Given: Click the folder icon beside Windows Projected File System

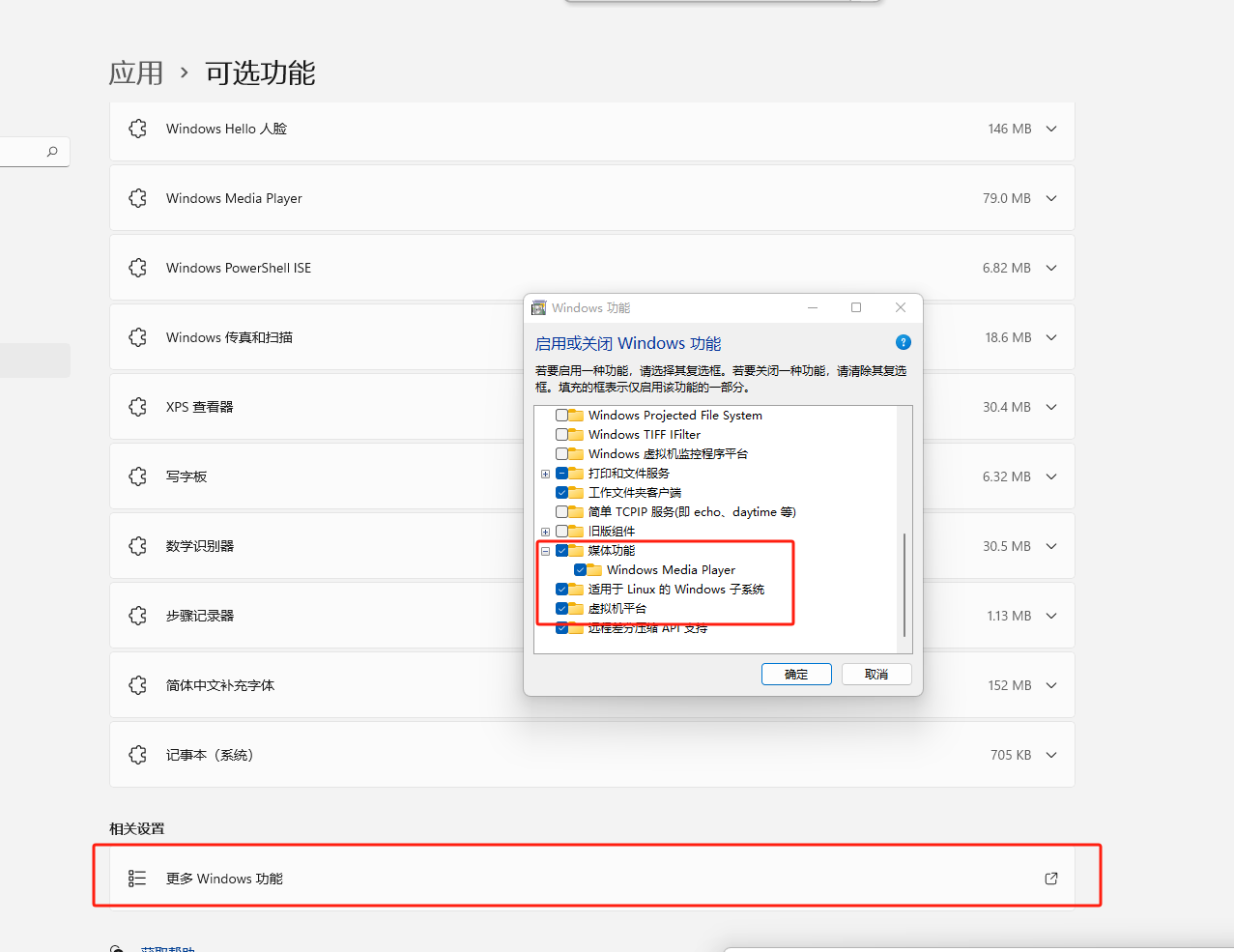Looking at the screenshot, I should pyautogui.click(x=576, y=415).
